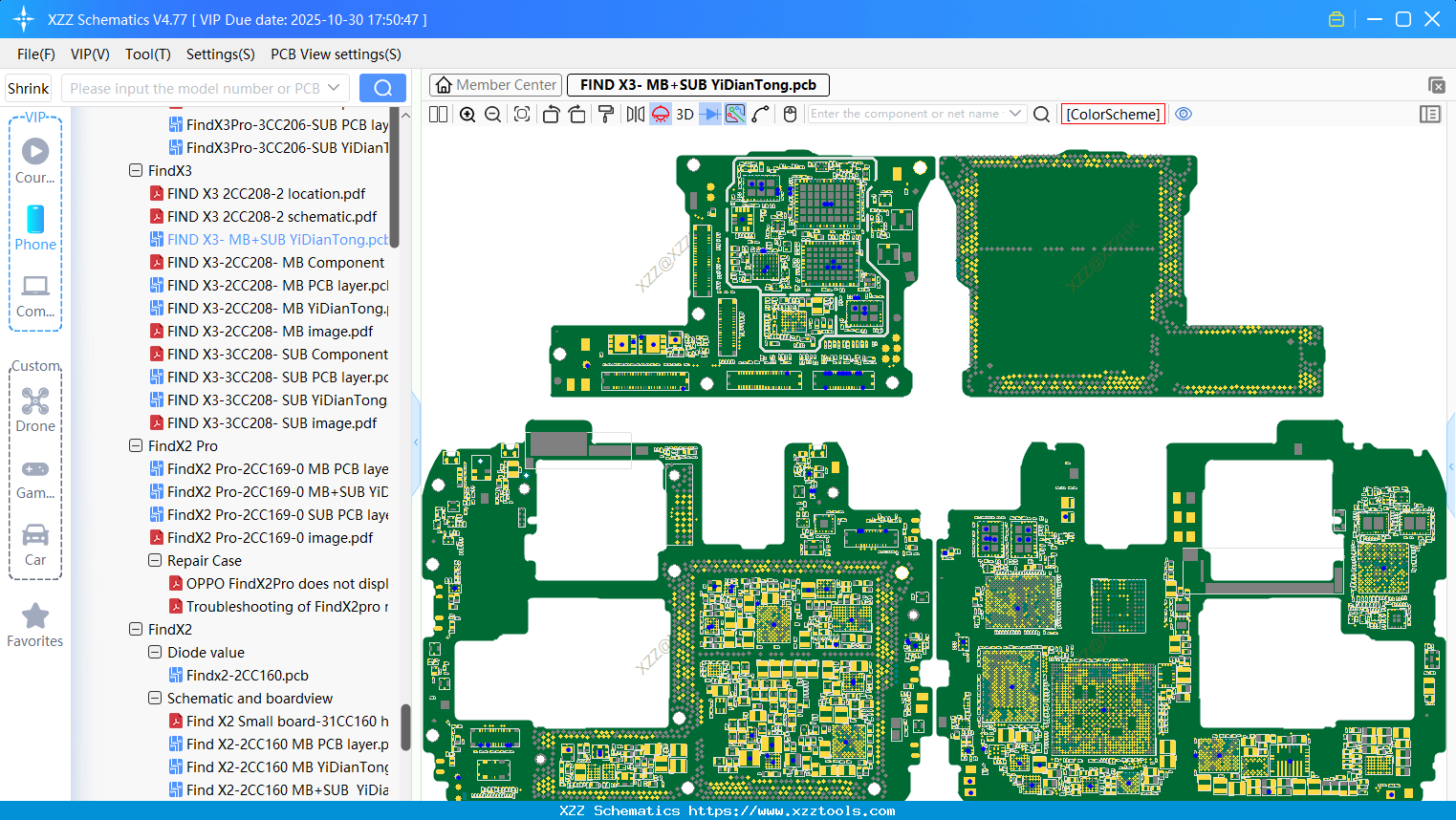Screen dimensions: 1456x820
Task: Click the blue model search button
Action: point(382,88)
